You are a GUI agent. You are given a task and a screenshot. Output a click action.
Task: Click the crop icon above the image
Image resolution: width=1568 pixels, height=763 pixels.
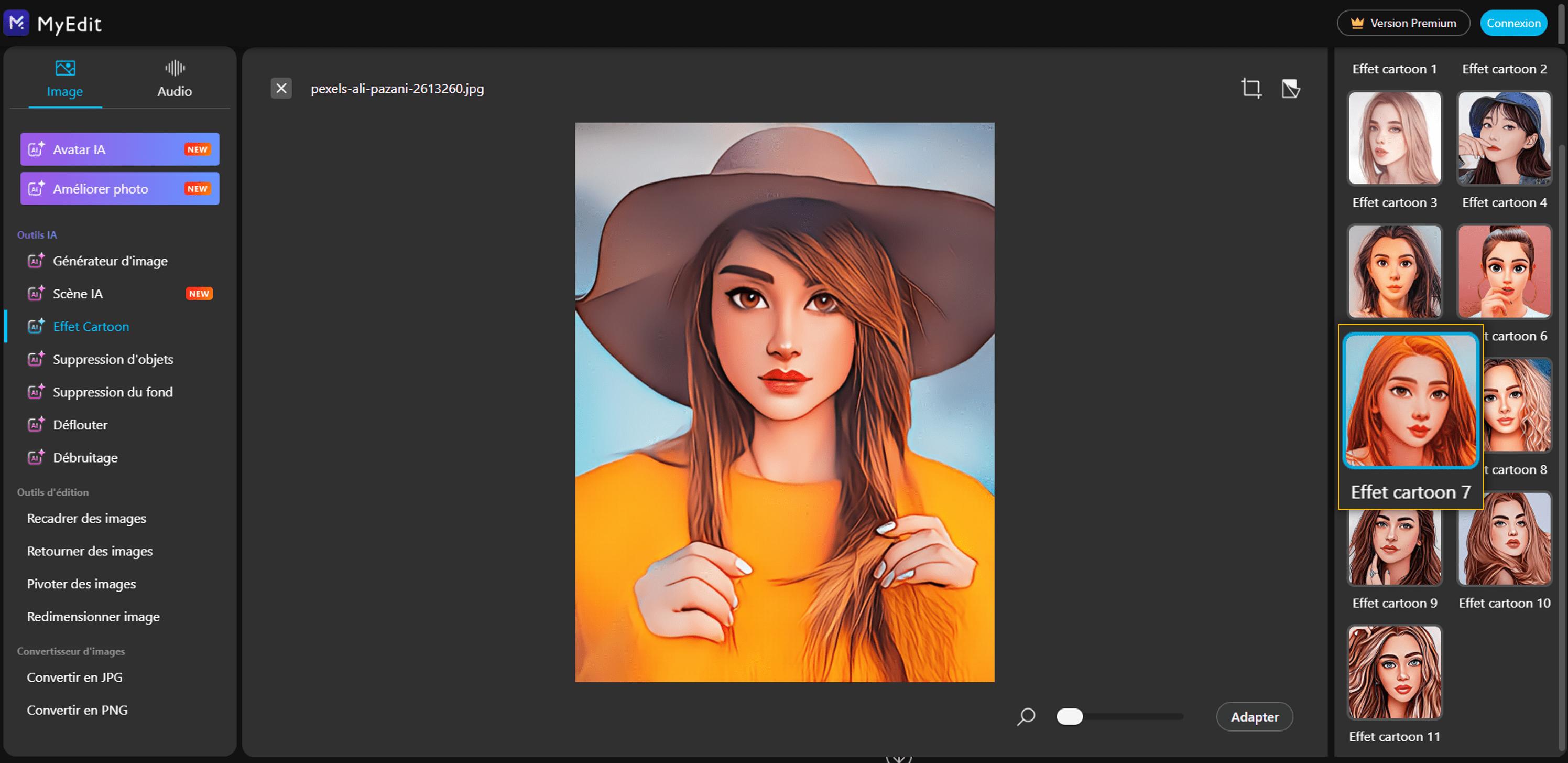click(x=1251, y=88)
